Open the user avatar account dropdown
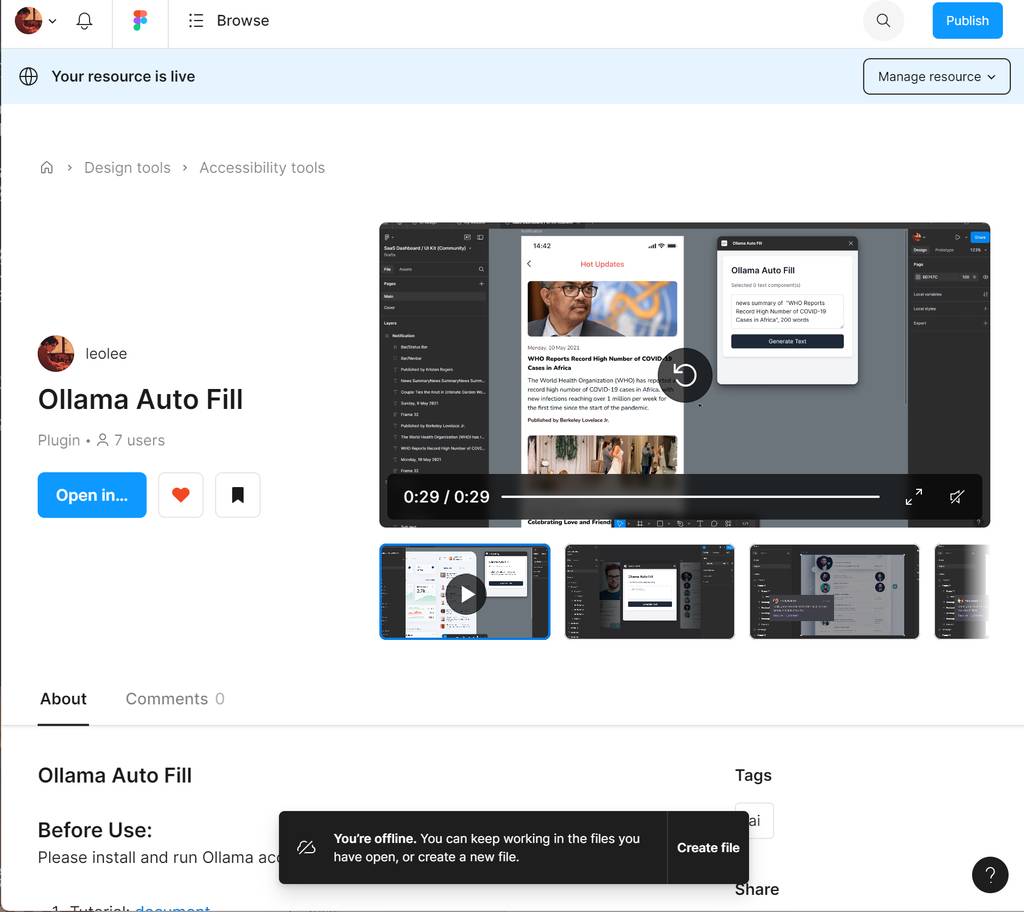 pyautogui.click(x=36, y=21)
